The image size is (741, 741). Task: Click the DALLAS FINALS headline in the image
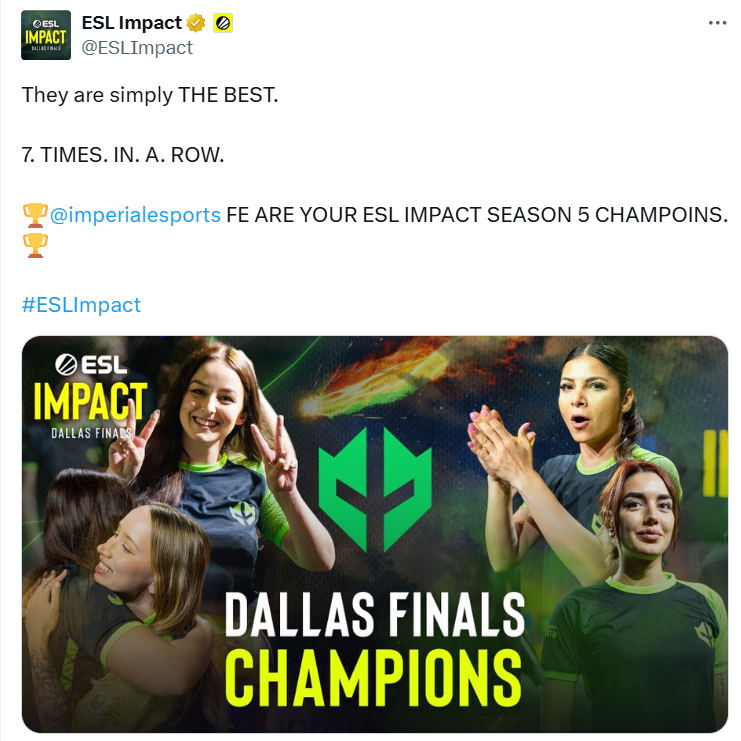[x=375, y=613]
